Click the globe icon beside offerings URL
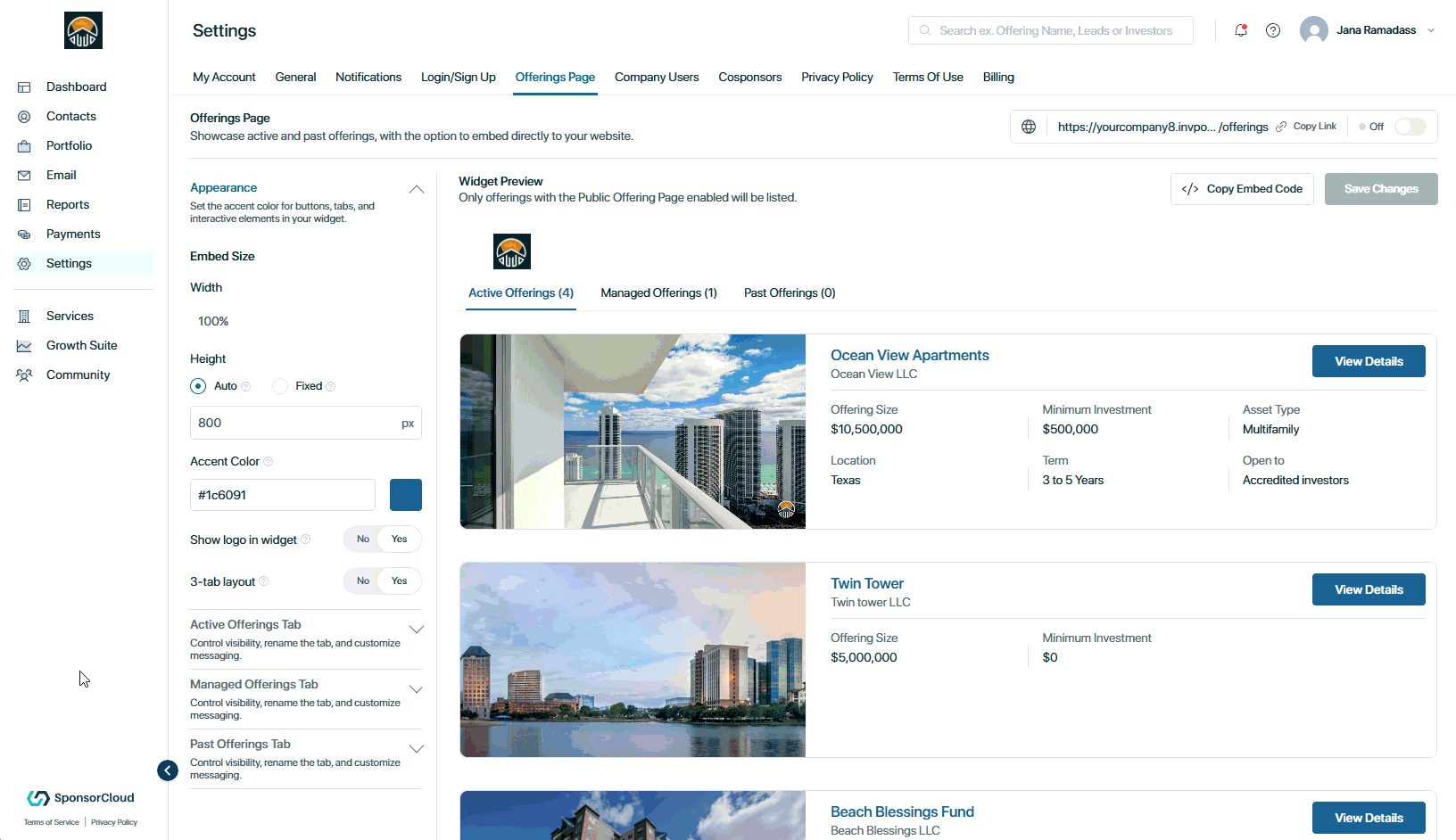The height and width of the screenshot is (840, 1456). pos(1029,127)
